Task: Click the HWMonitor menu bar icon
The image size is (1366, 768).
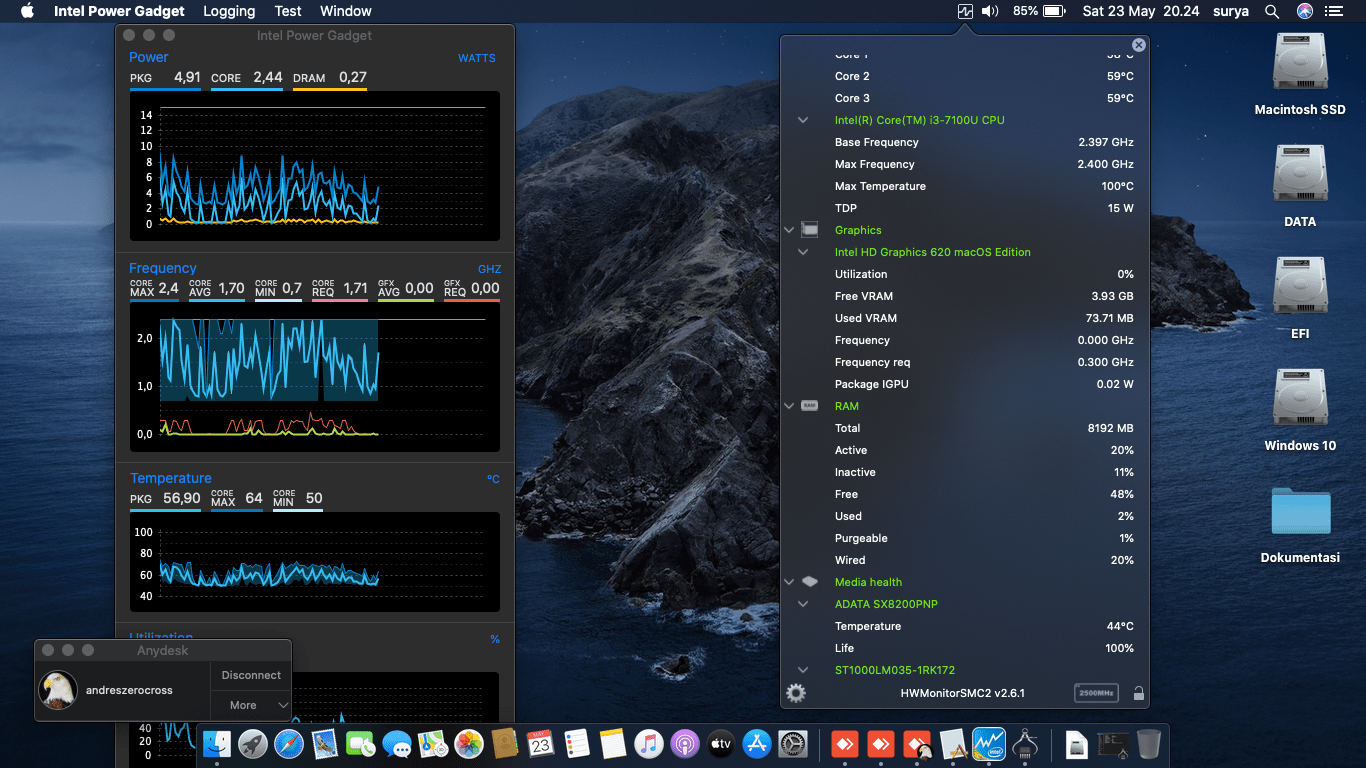Action: click(x=965, y=12)
